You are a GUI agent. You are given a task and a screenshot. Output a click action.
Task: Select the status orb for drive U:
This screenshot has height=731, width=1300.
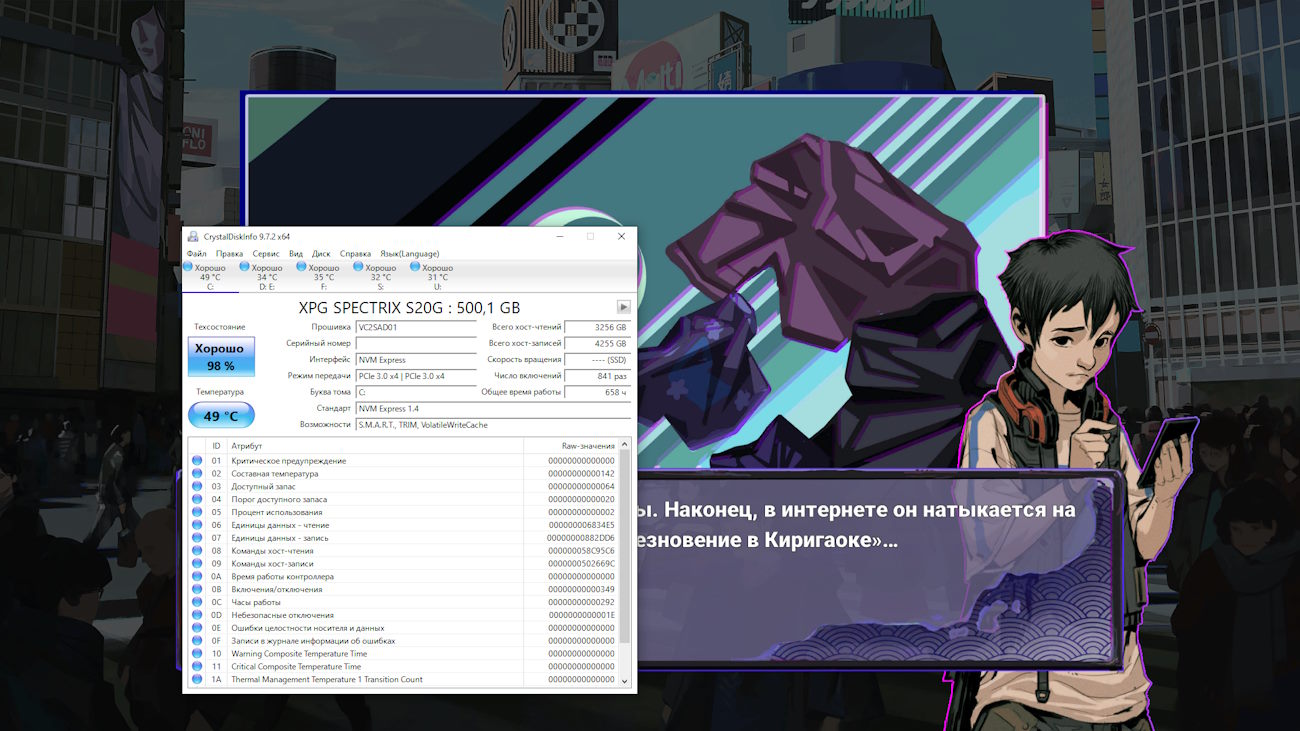(415, 267)
